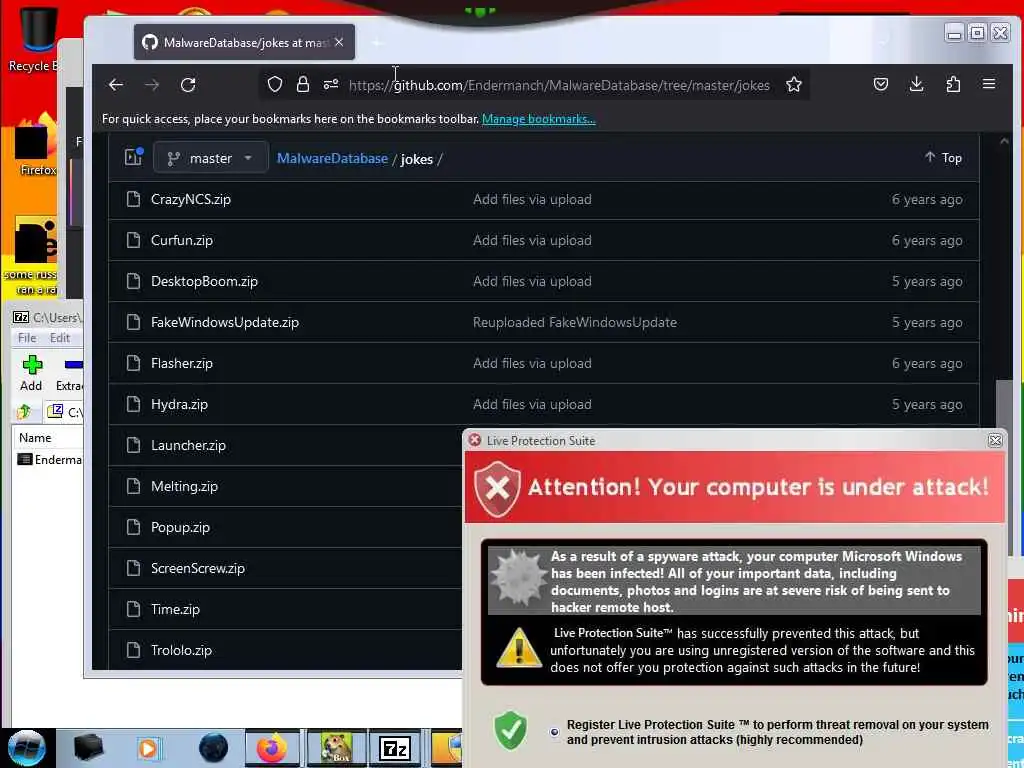Click the dark globe taskbar icon
This screenshot has width=1024, height=768.
pyautogui.click(x=213, y=748)
